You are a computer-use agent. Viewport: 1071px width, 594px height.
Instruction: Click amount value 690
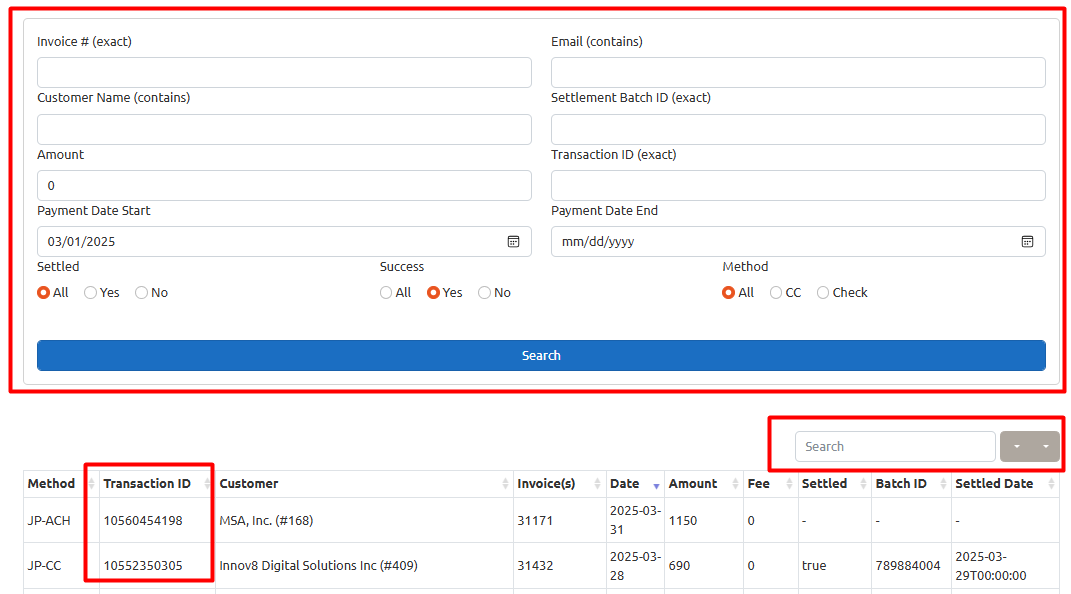680,566
